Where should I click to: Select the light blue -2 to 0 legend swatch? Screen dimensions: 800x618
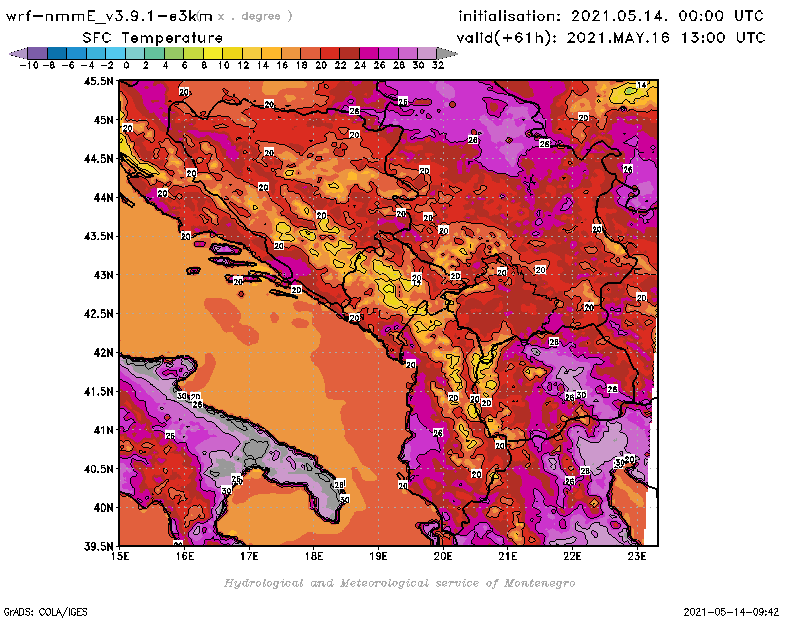[x=115, y=53]
